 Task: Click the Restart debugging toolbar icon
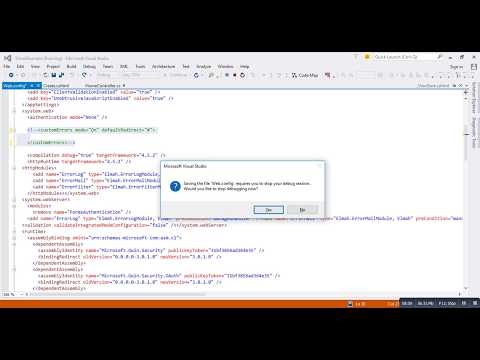click(243, 75)
